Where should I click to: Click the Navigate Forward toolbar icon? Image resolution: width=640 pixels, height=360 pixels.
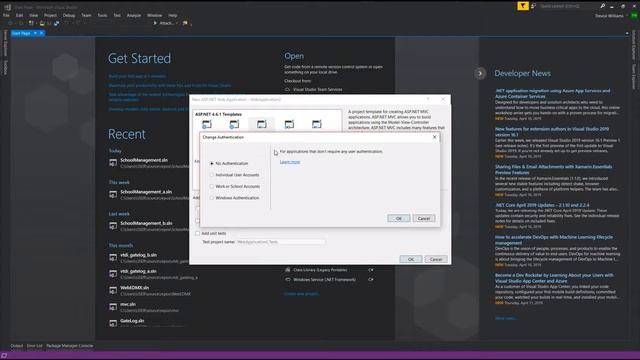click(21, 23)
